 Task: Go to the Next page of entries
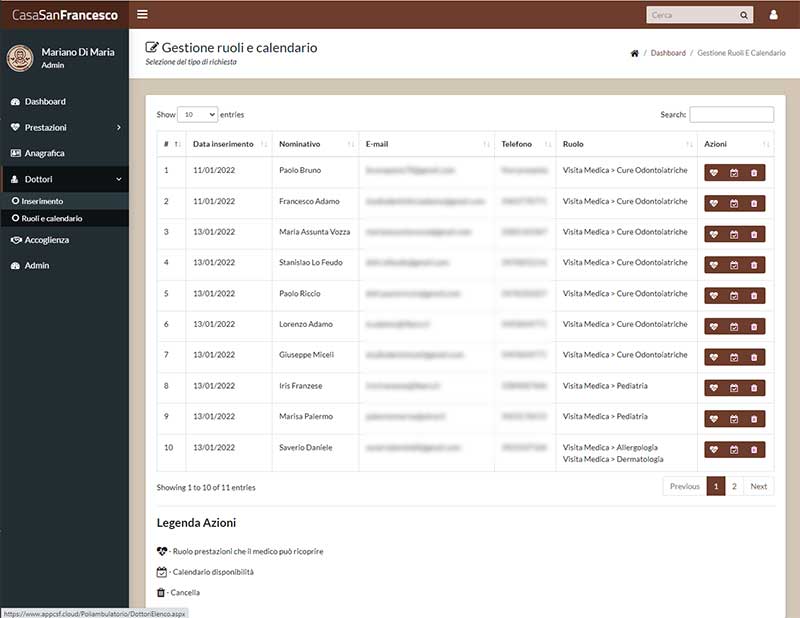[x=759, y=486]
